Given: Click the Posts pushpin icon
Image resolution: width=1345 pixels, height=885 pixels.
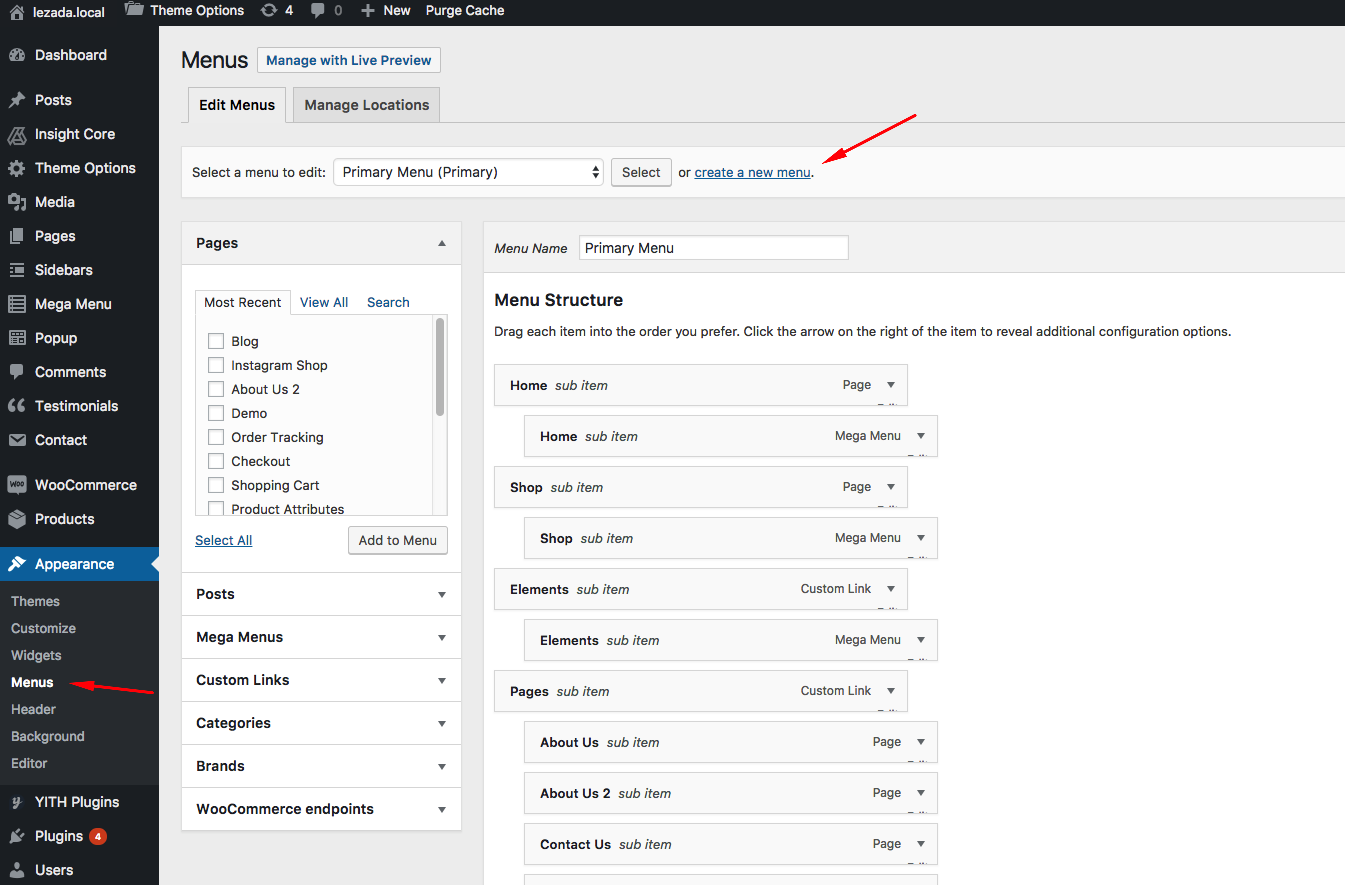Looking at the screenshot, I should pos(17,100).
